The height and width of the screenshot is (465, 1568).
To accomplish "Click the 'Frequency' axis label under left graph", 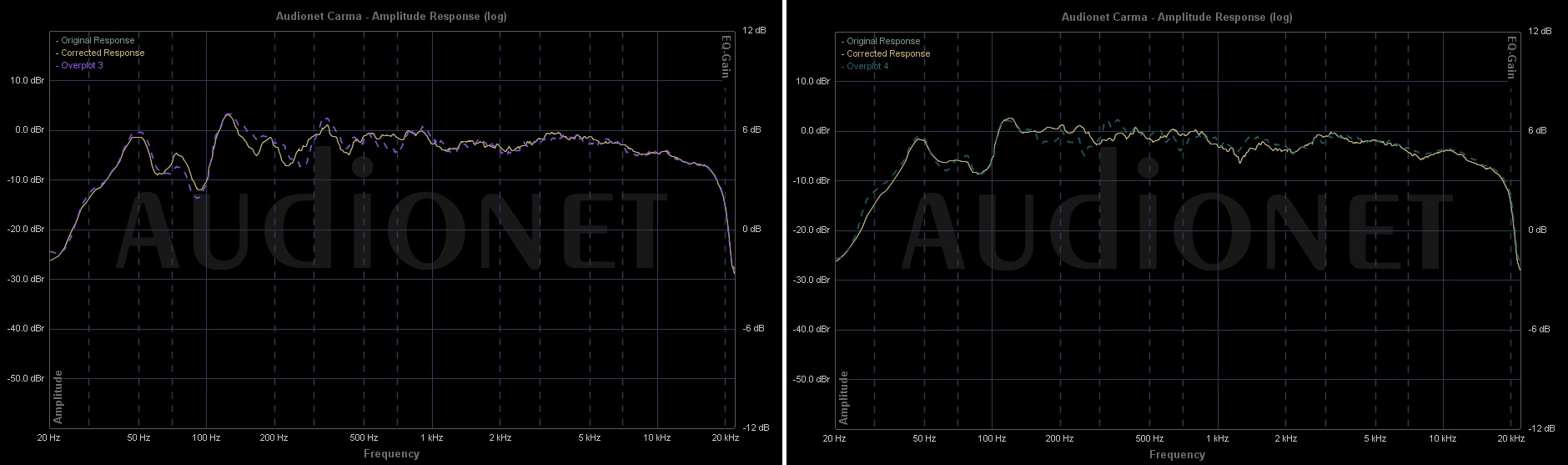I will click(391, 454).
